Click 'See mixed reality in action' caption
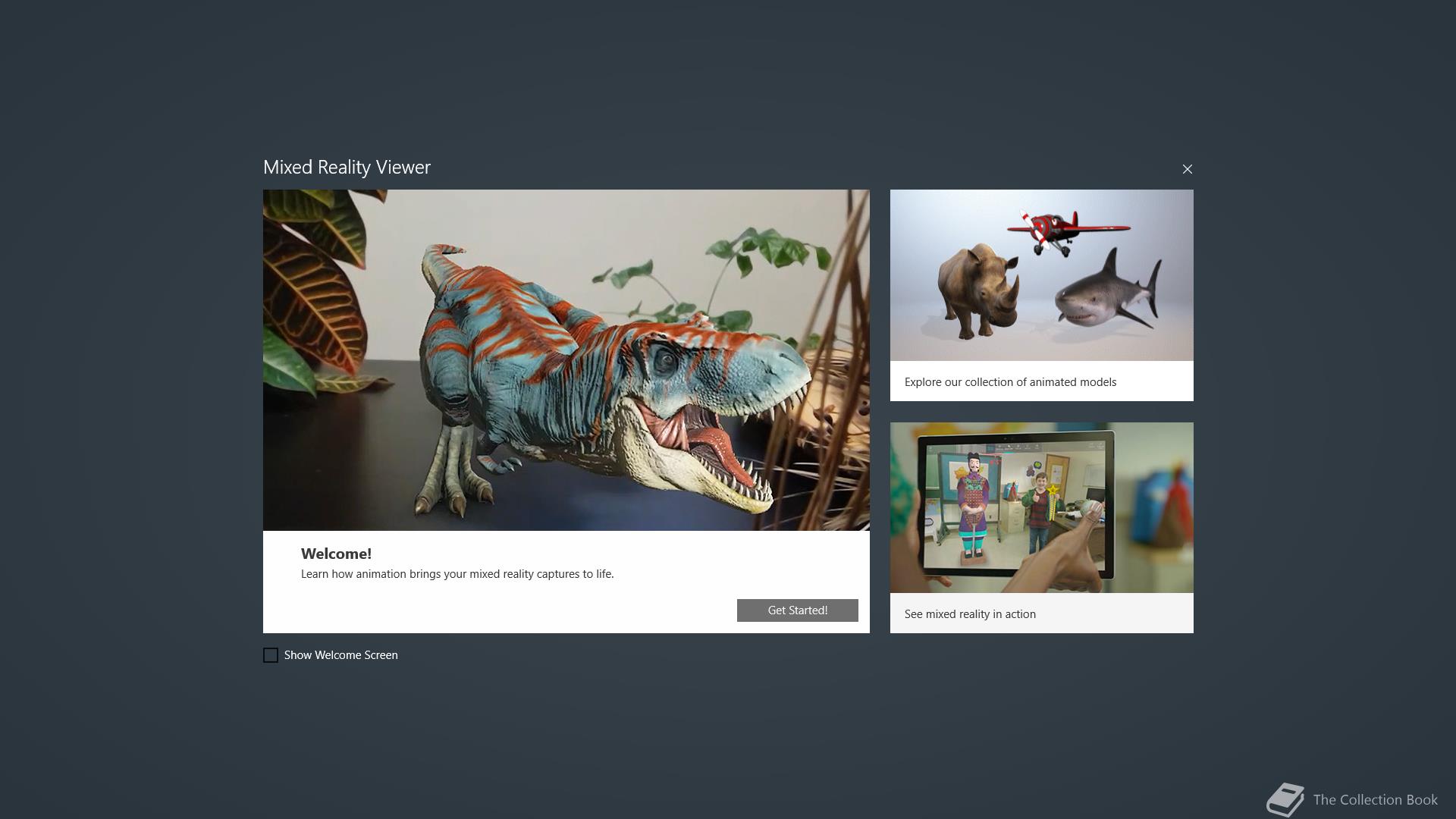The width and height of the screenshot is (1456, 819). (x=969, y=614)
